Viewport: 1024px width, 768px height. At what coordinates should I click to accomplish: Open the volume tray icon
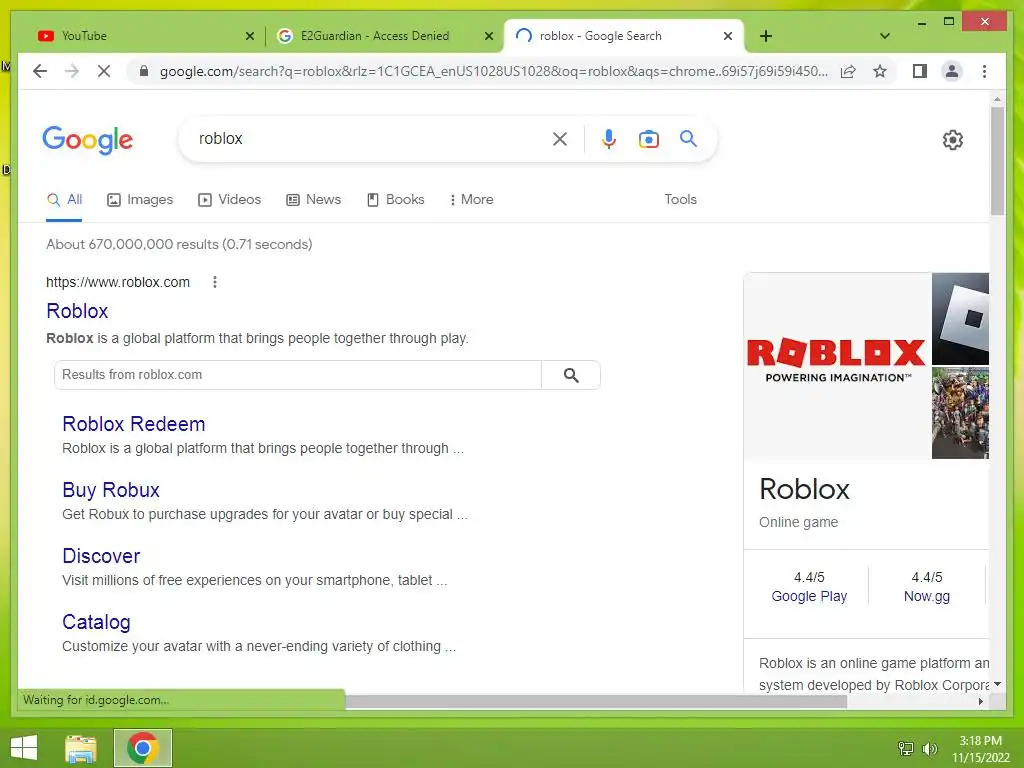[929, 748]
